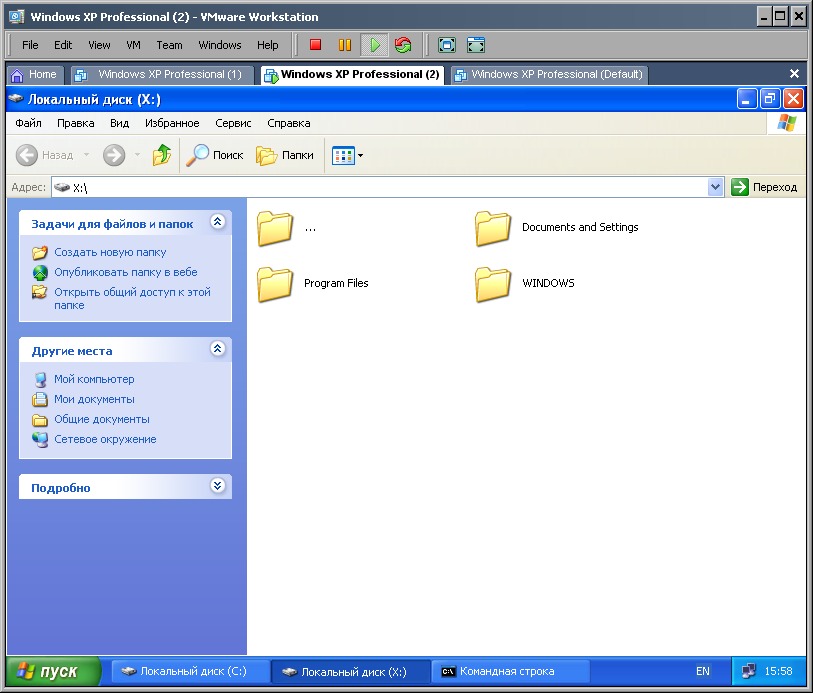
Task: Click inside the address field showing X:\
Action: pyautogui.click(x=380, y=187)
